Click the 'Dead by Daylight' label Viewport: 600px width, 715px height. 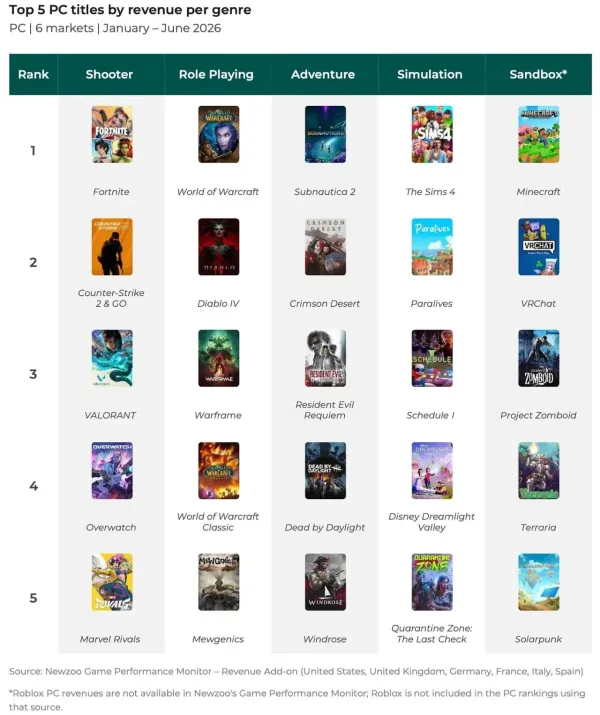tap(325, 528)
